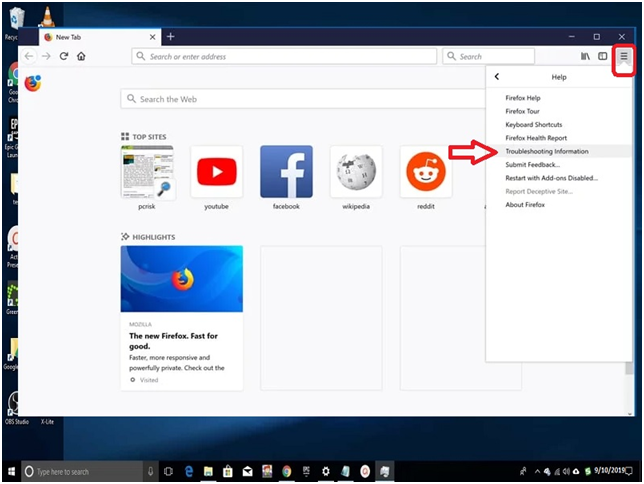Launch Microsoft Edge from taskbar

pyautogui.click(x=189, y=471)
